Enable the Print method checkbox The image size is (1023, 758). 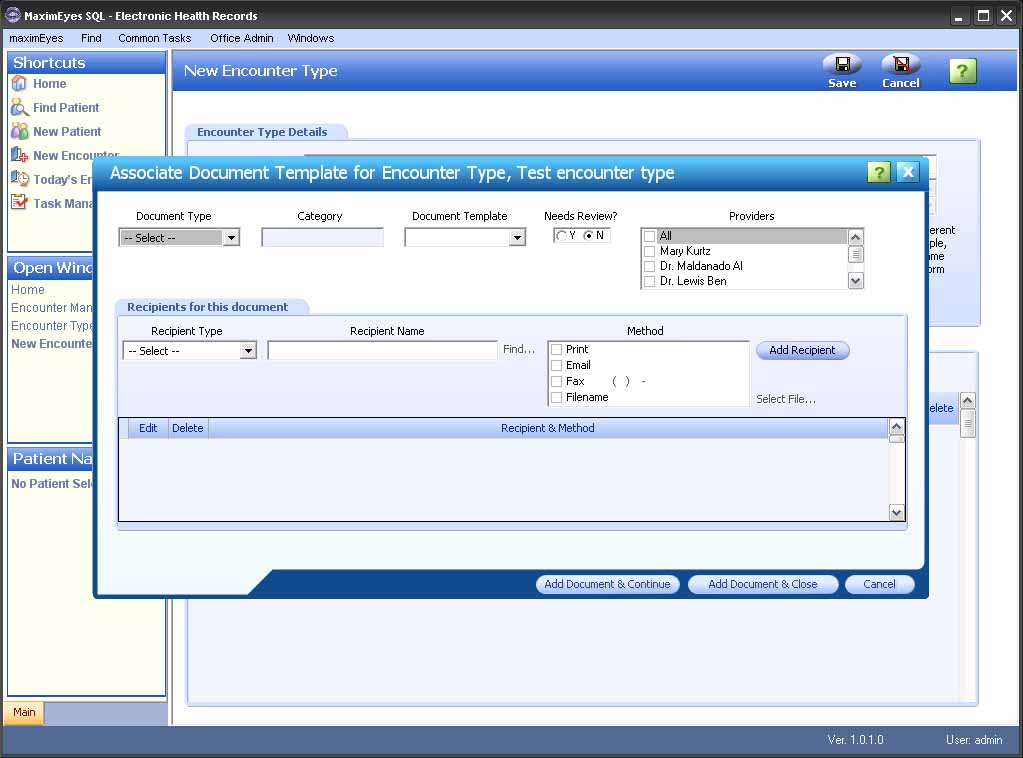[557, 350]
